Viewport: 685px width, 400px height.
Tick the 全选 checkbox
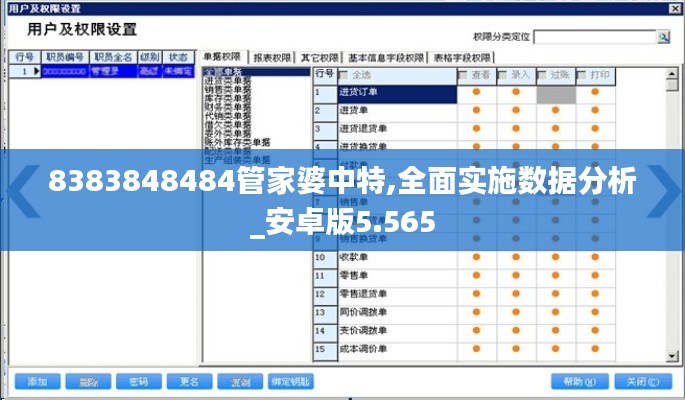point(344,76)
